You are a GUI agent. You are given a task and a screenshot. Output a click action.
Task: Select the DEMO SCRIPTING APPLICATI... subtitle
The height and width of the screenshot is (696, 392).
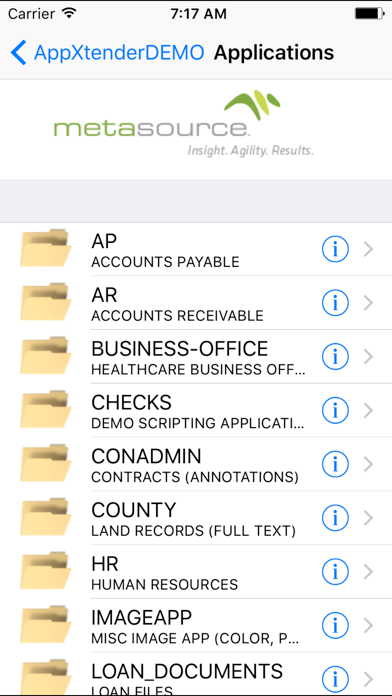point(198,423)
